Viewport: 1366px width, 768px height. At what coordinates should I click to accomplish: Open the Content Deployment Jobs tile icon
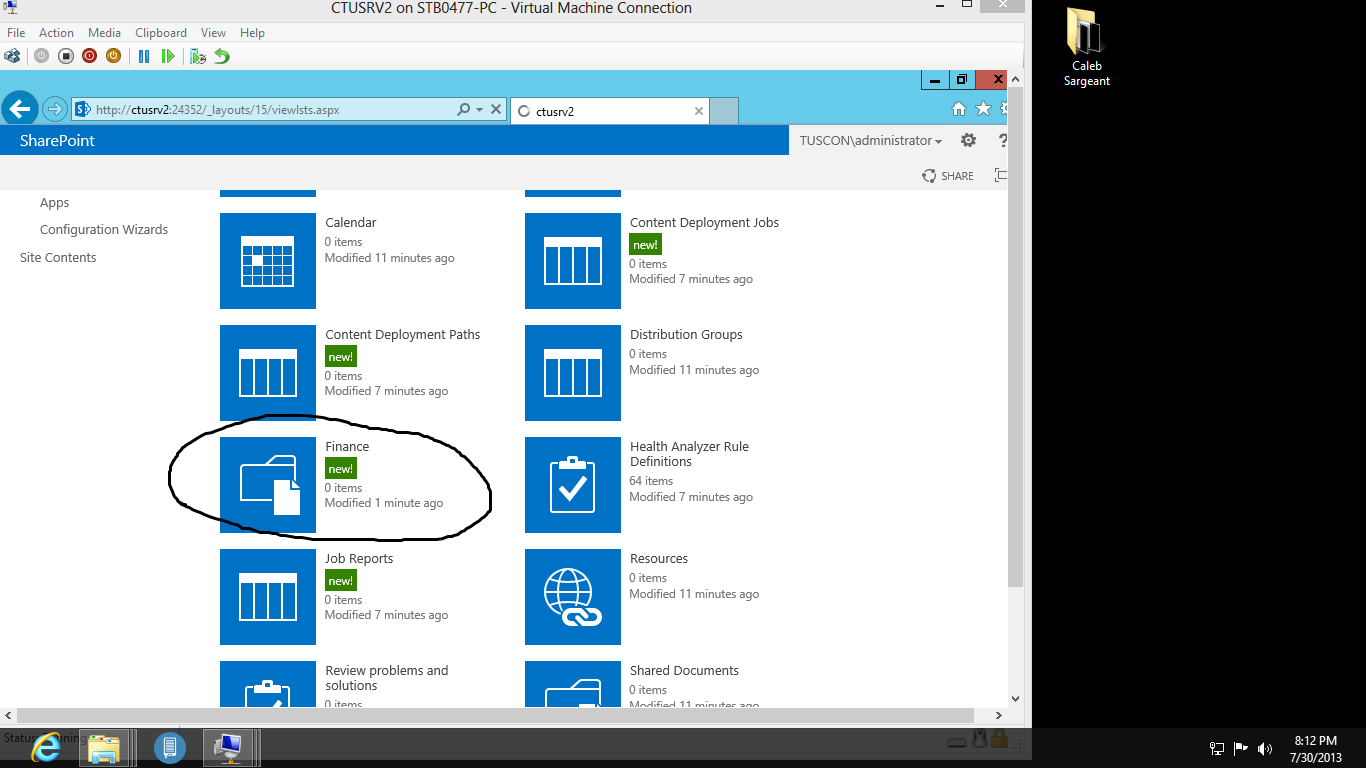click(573, 261)
